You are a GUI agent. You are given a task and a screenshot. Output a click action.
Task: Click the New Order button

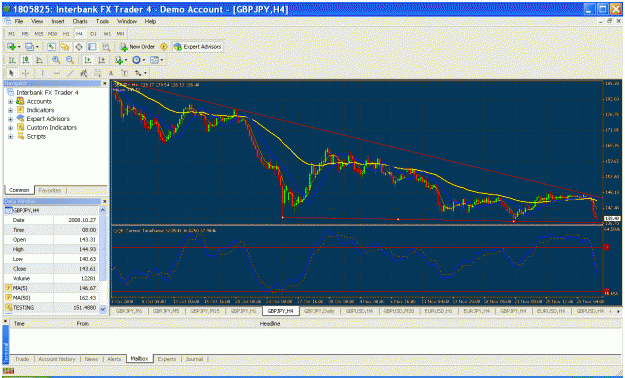[x=137, y=47]
